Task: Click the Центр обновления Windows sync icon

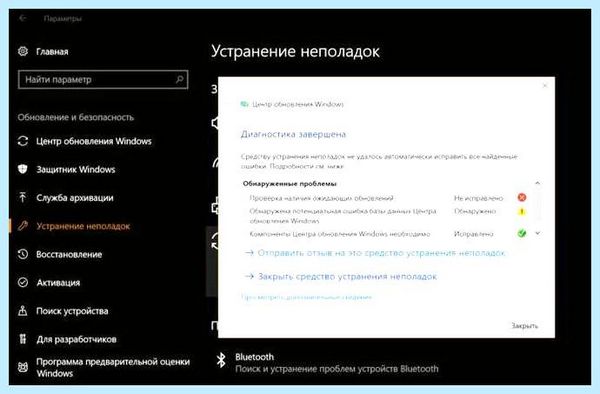Action: 23,141
